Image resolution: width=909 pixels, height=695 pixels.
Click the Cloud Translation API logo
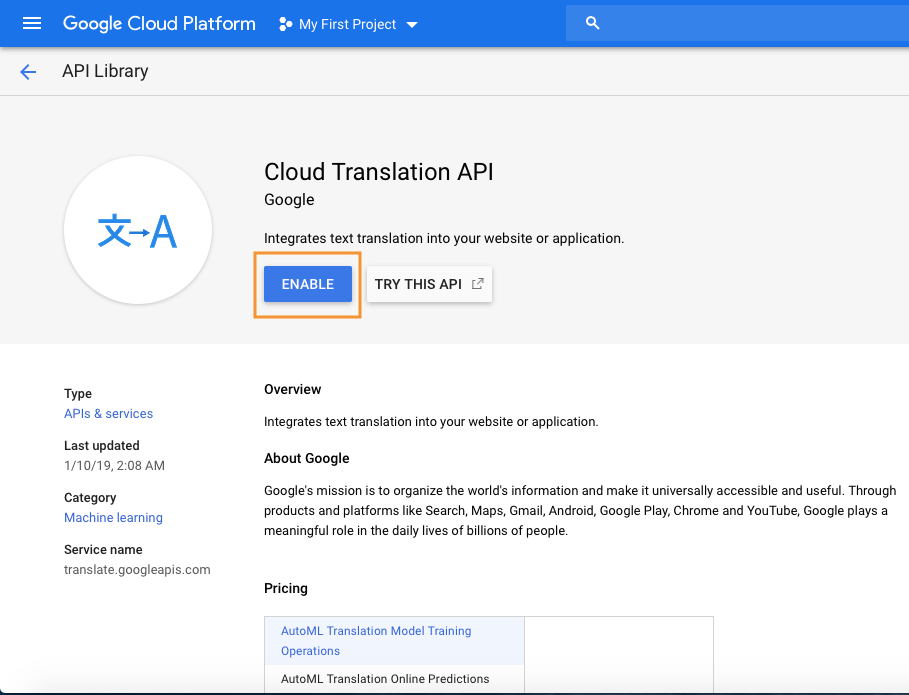coord(138,230)
